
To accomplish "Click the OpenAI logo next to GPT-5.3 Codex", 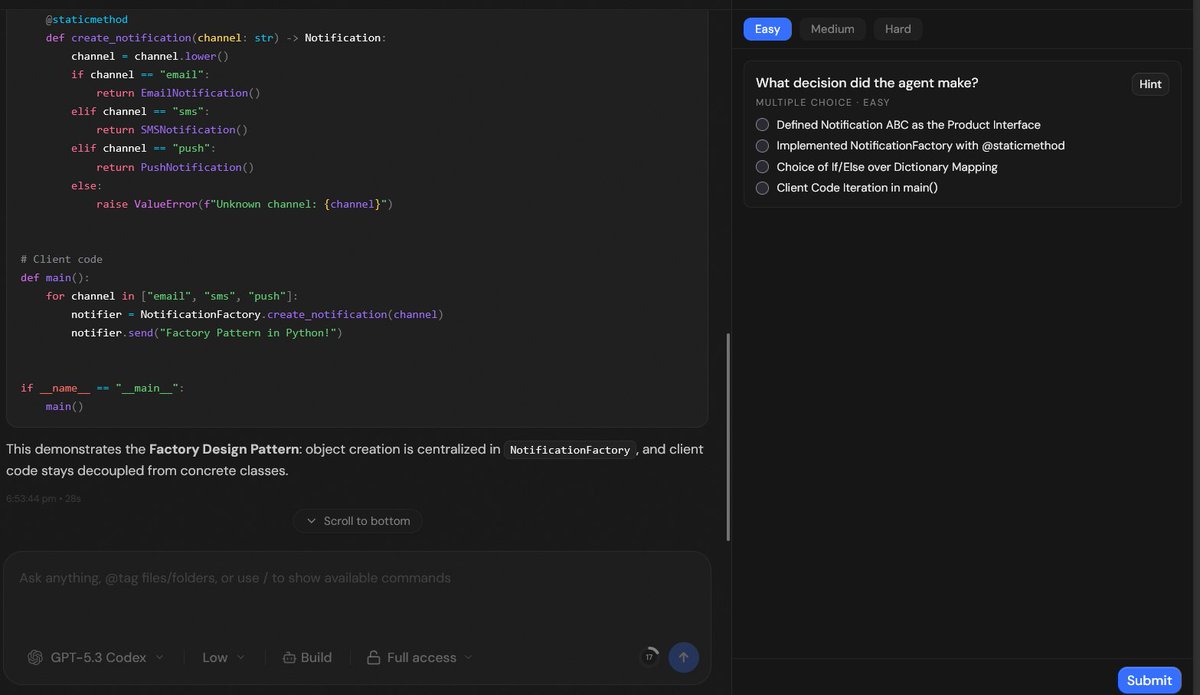I will click(x=35, y=657).
